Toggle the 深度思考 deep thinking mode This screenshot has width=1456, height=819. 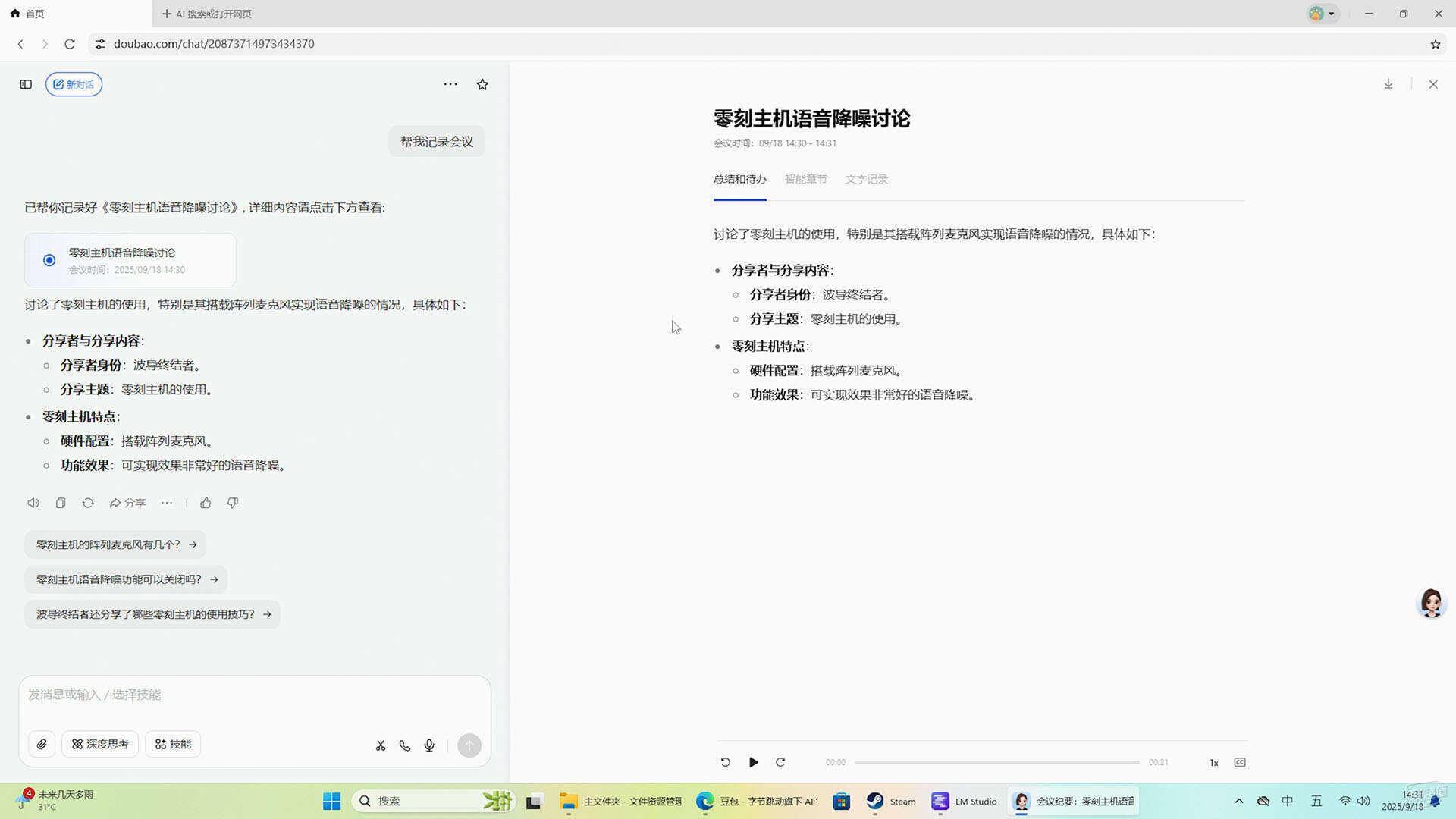[100, 744]
